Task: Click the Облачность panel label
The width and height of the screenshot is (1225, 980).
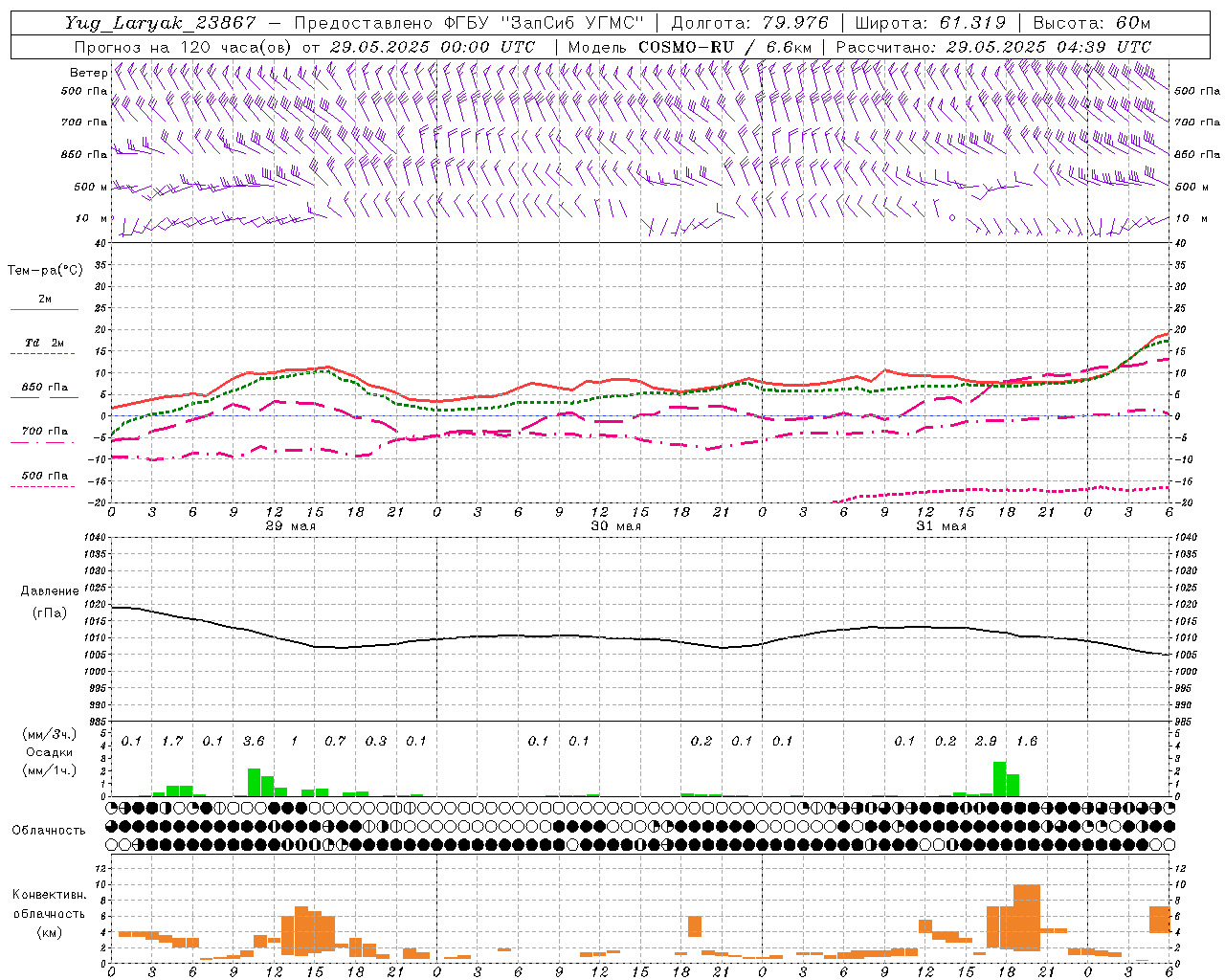Action: click(49, 831)
